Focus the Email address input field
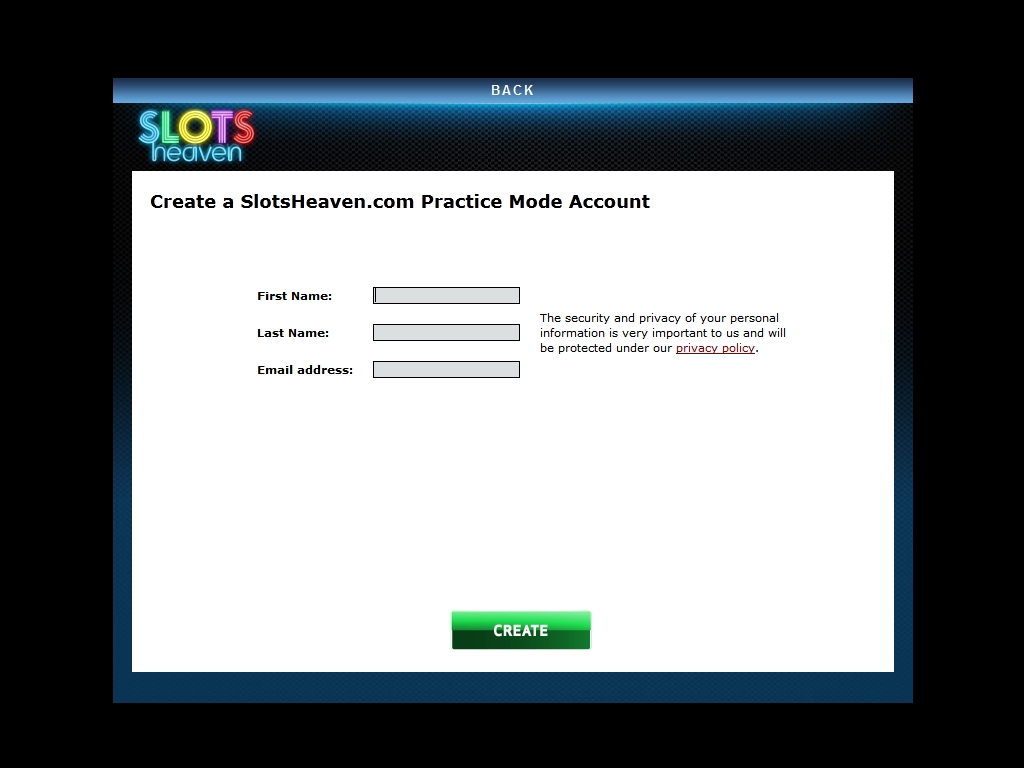Viewport: 1024px width, 768px height. (447, 370)
